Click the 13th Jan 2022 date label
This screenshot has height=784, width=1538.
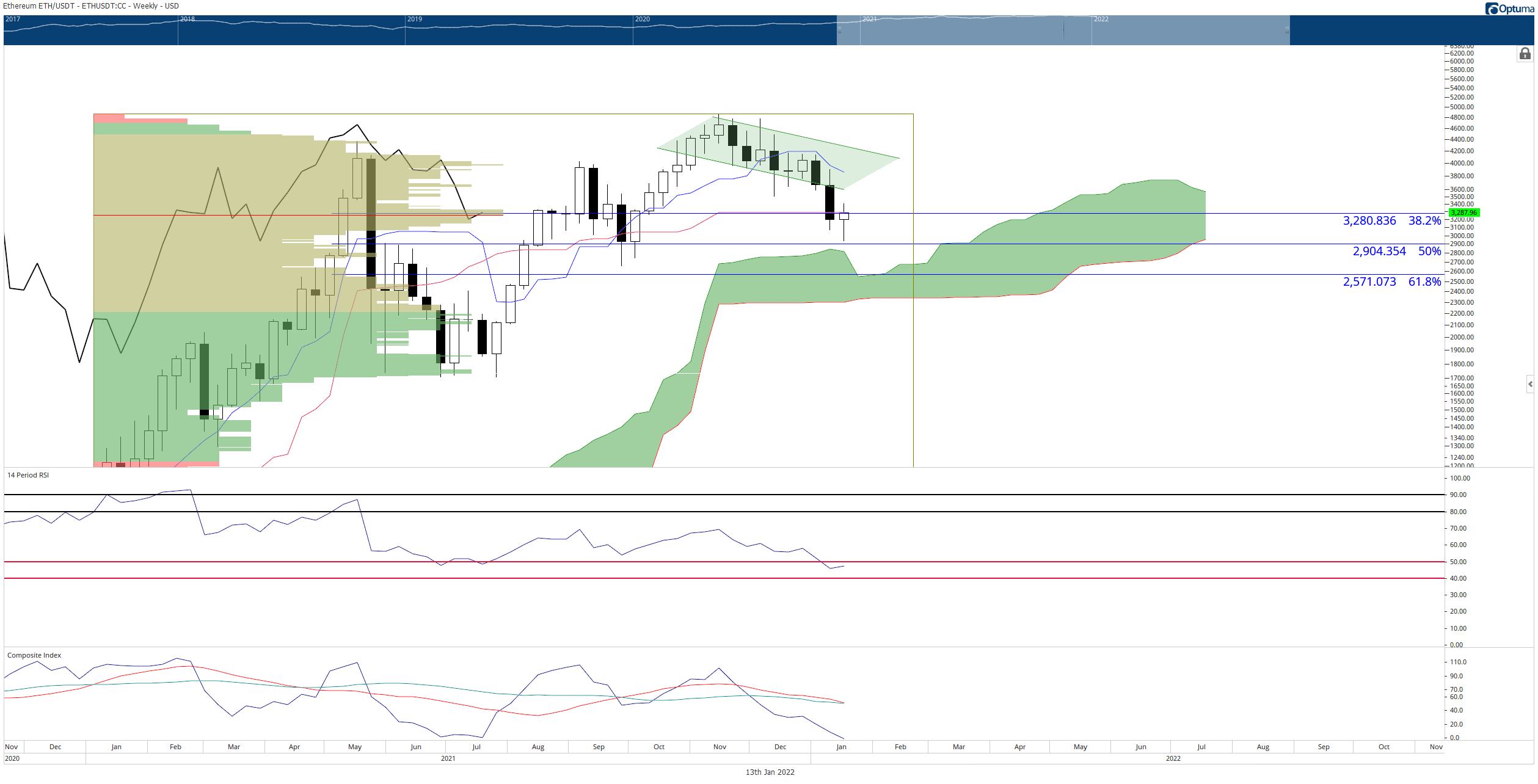pos(770,772)
